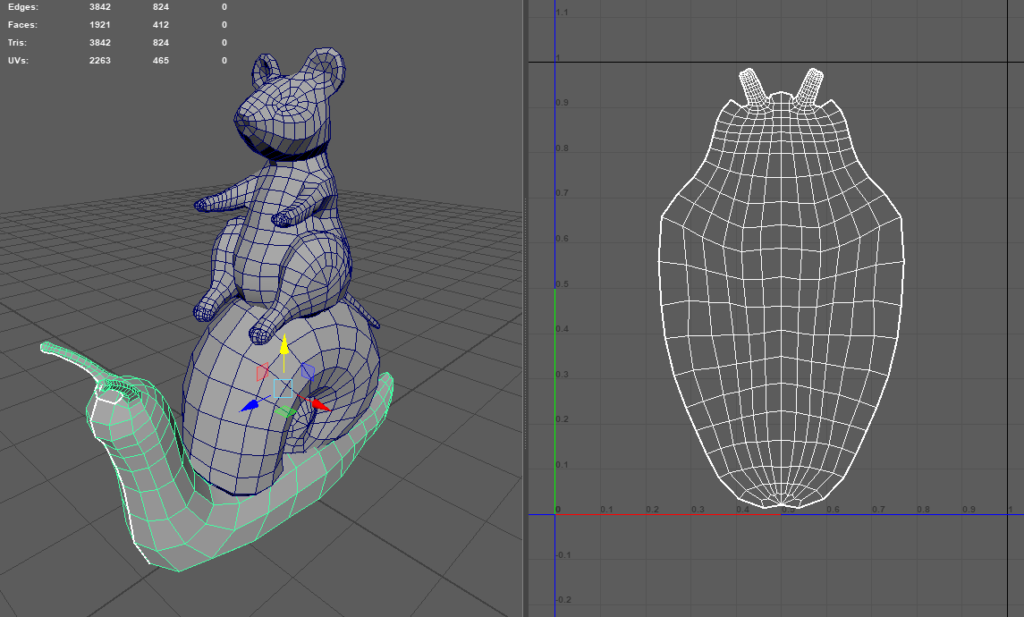Click the yellow Y-axis move arrow
1024x617 pixels.
[x=284, y=347]
